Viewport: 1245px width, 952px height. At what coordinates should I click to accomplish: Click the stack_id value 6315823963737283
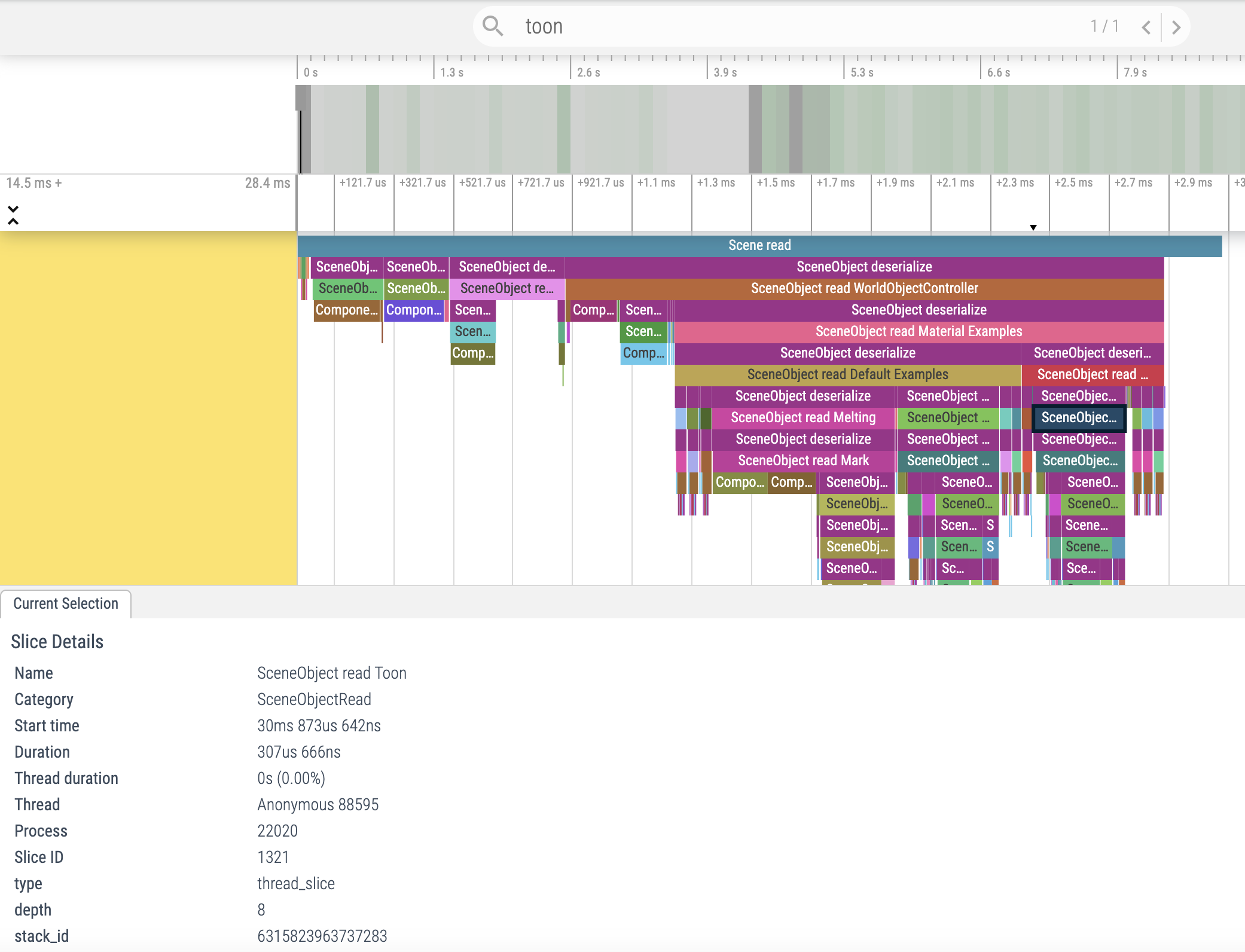click(x=322, y=936)
